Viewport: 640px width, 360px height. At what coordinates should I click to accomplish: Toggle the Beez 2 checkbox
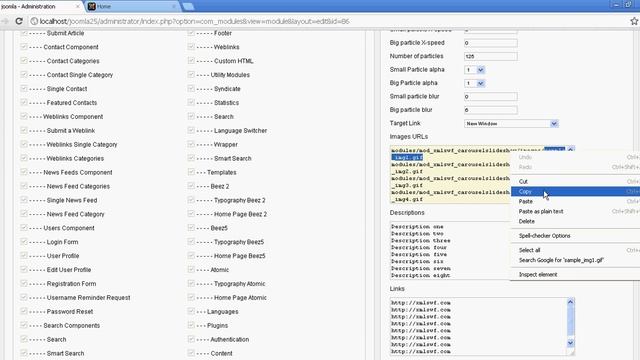[191, 186]
